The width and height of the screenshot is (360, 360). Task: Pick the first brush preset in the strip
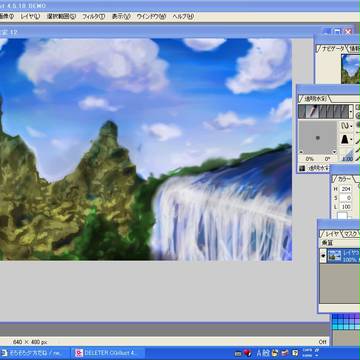pos(302,112)
